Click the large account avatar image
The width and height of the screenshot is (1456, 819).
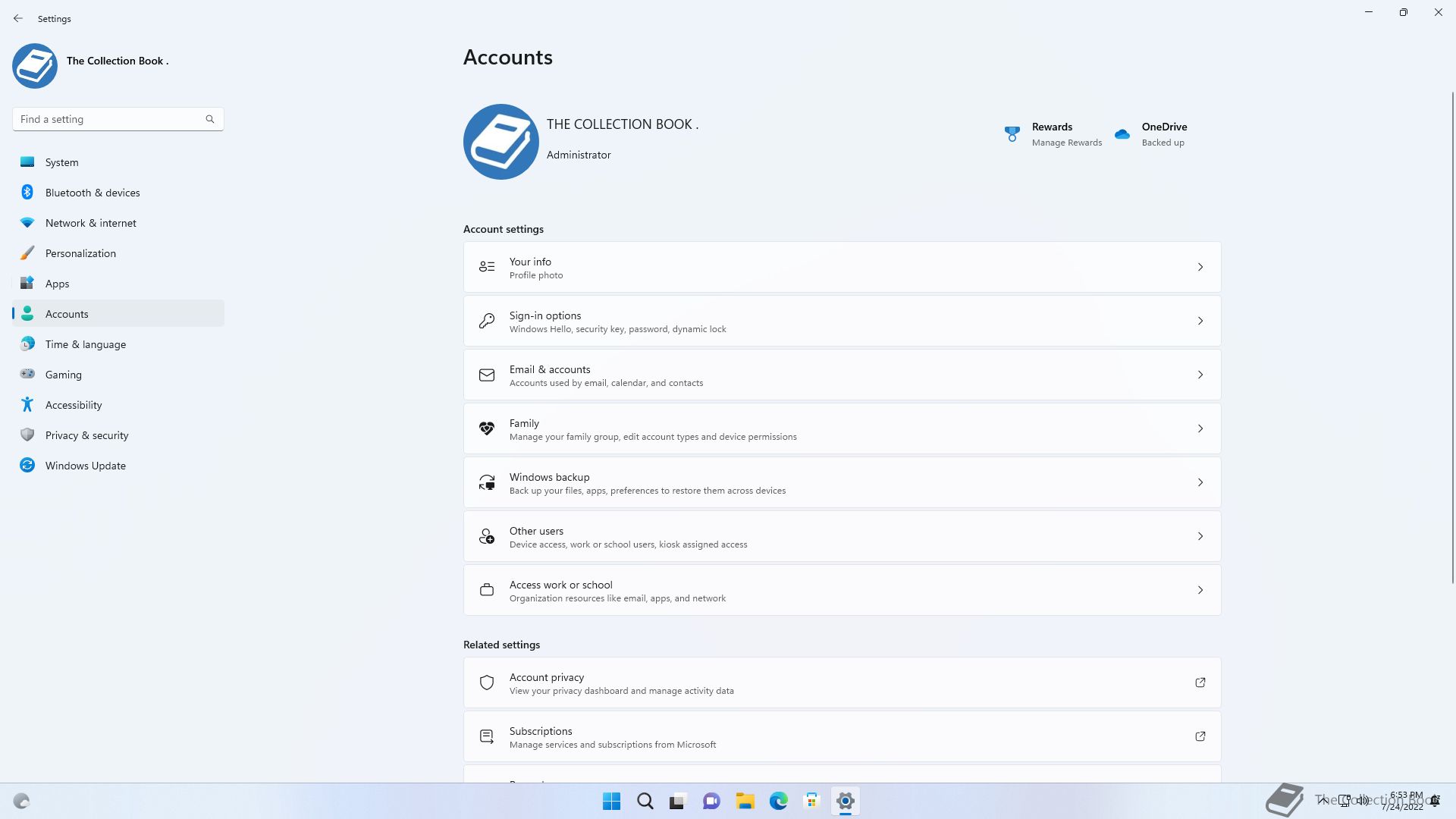[501, 142]
